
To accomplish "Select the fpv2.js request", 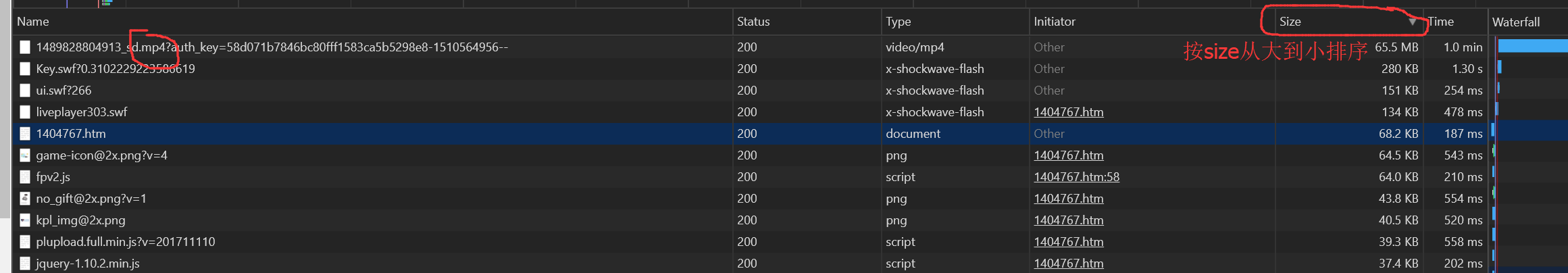I will coord(53,177).
